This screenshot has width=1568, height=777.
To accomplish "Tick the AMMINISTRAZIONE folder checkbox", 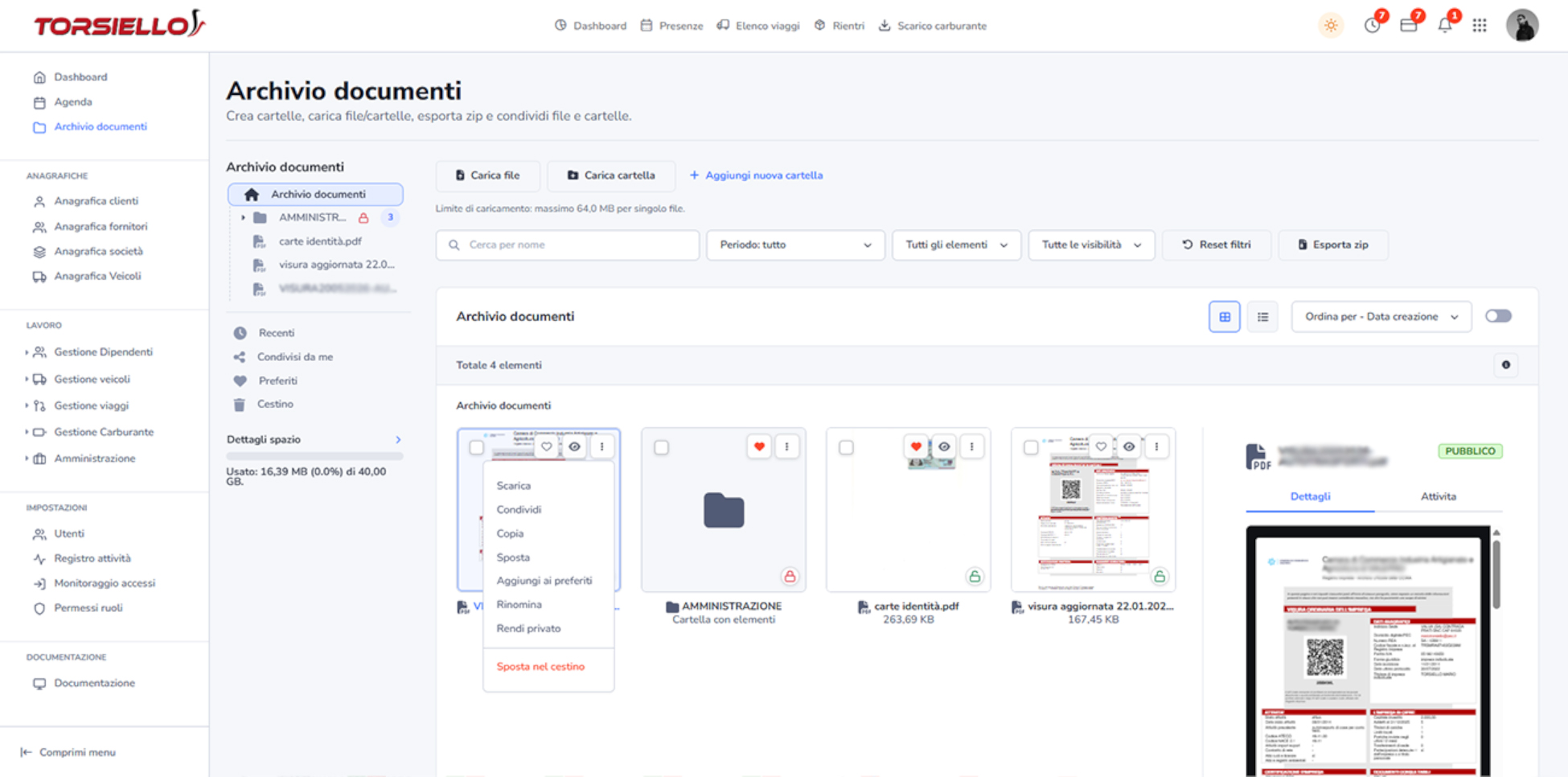I will click(x=661, y=447).
